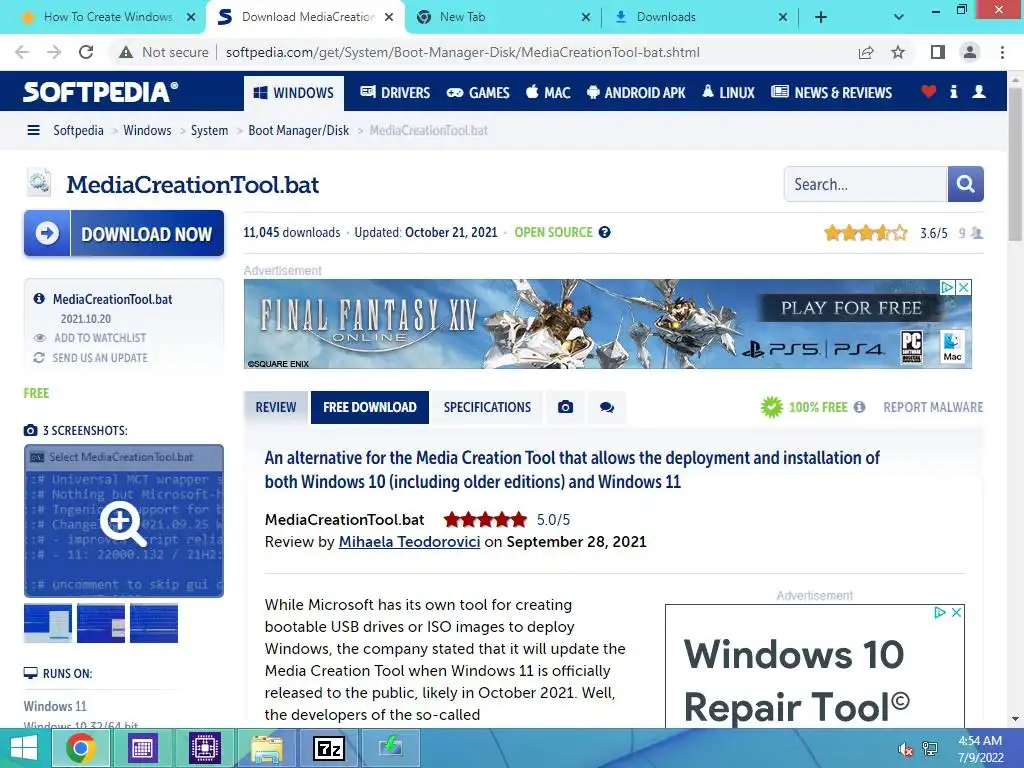Bookmark this page with the star icon
Screen dimensions: 1024x768
coord(898,52)
